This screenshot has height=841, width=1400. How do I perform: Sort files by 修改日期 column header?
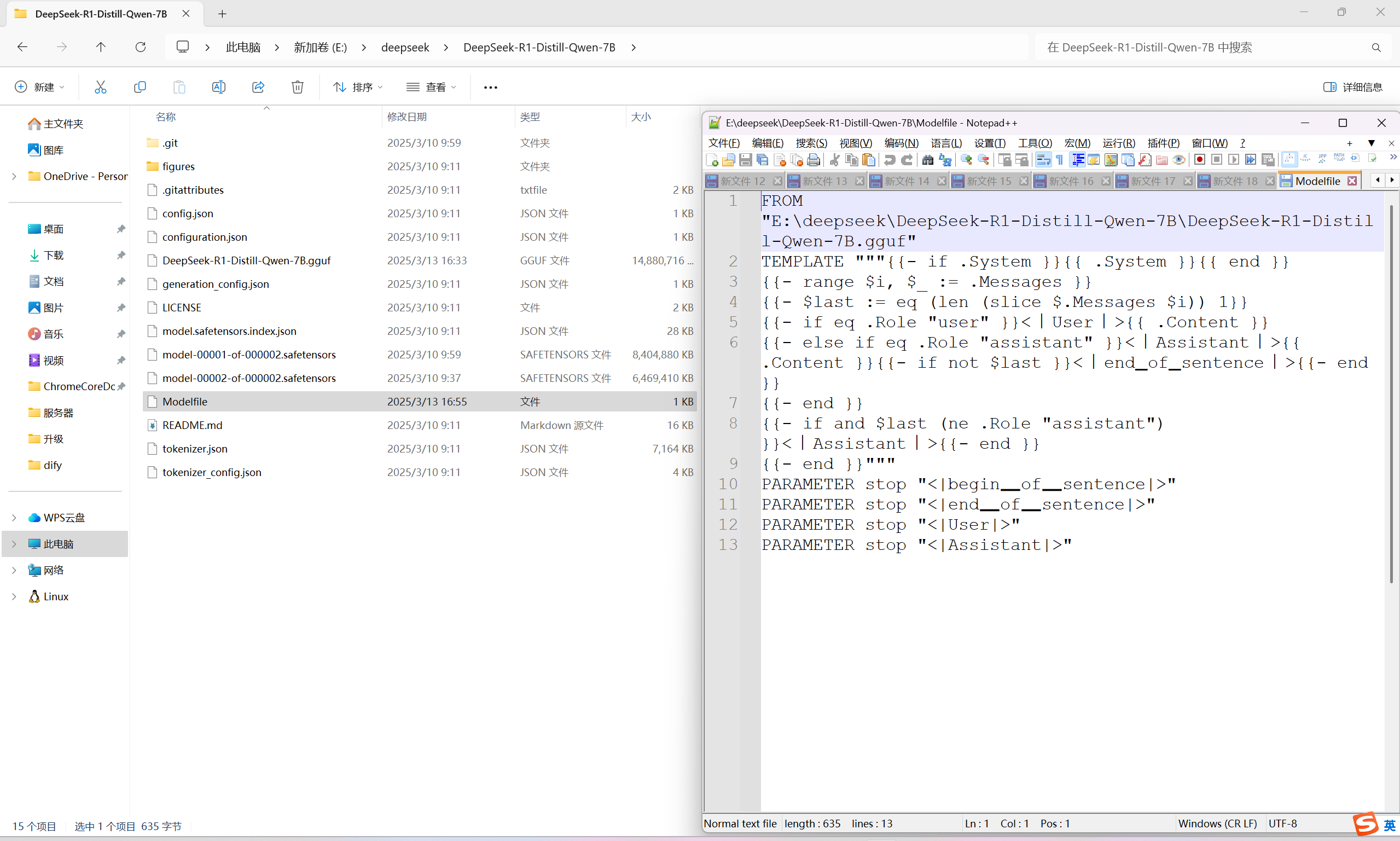click(x=407, y=117)
